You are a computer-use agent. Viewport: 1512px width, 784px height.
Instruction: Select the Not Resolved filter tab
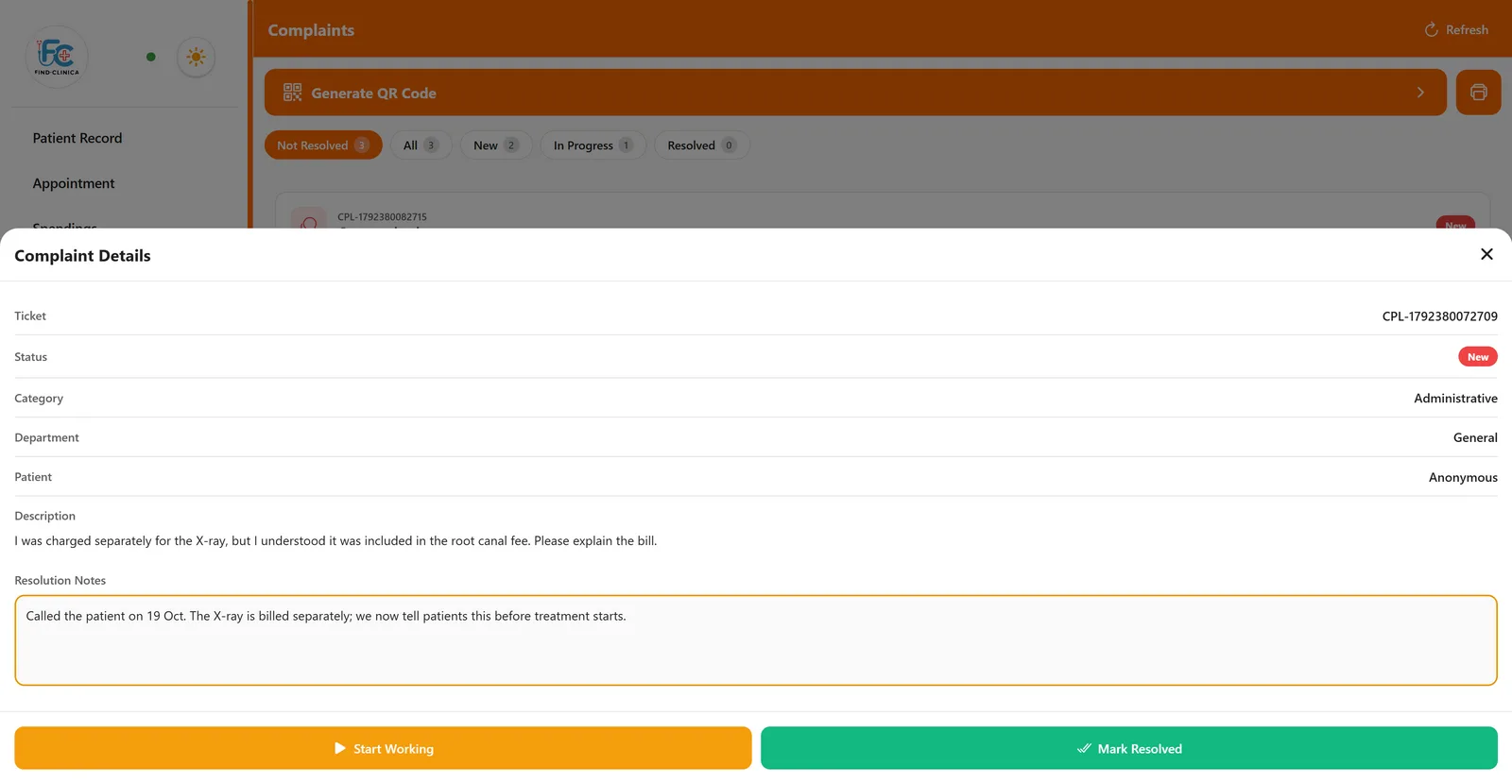click(323, 145)
